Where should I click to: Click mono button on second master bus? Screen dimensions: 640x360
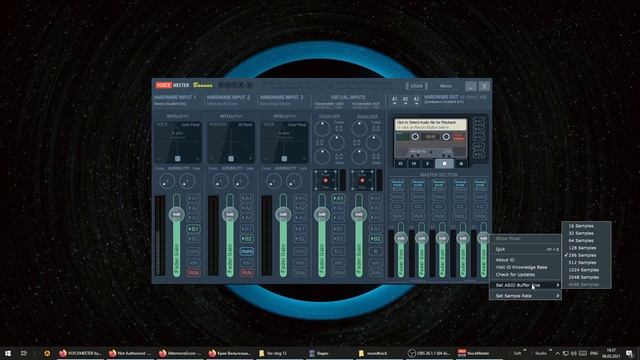(418, 197)
